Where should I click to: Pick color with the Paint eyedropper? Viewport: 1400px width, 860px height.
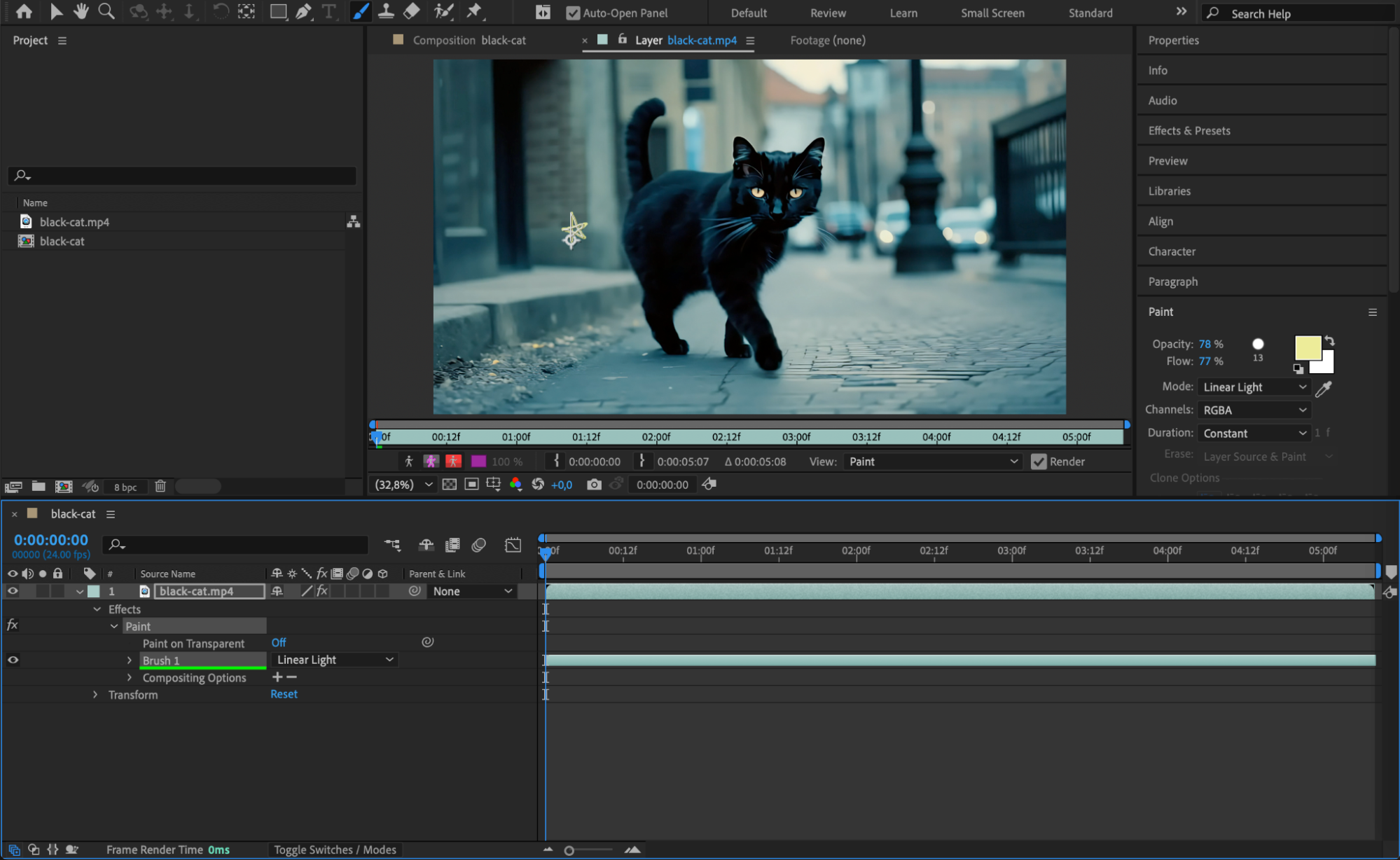tap(1323, 388)
